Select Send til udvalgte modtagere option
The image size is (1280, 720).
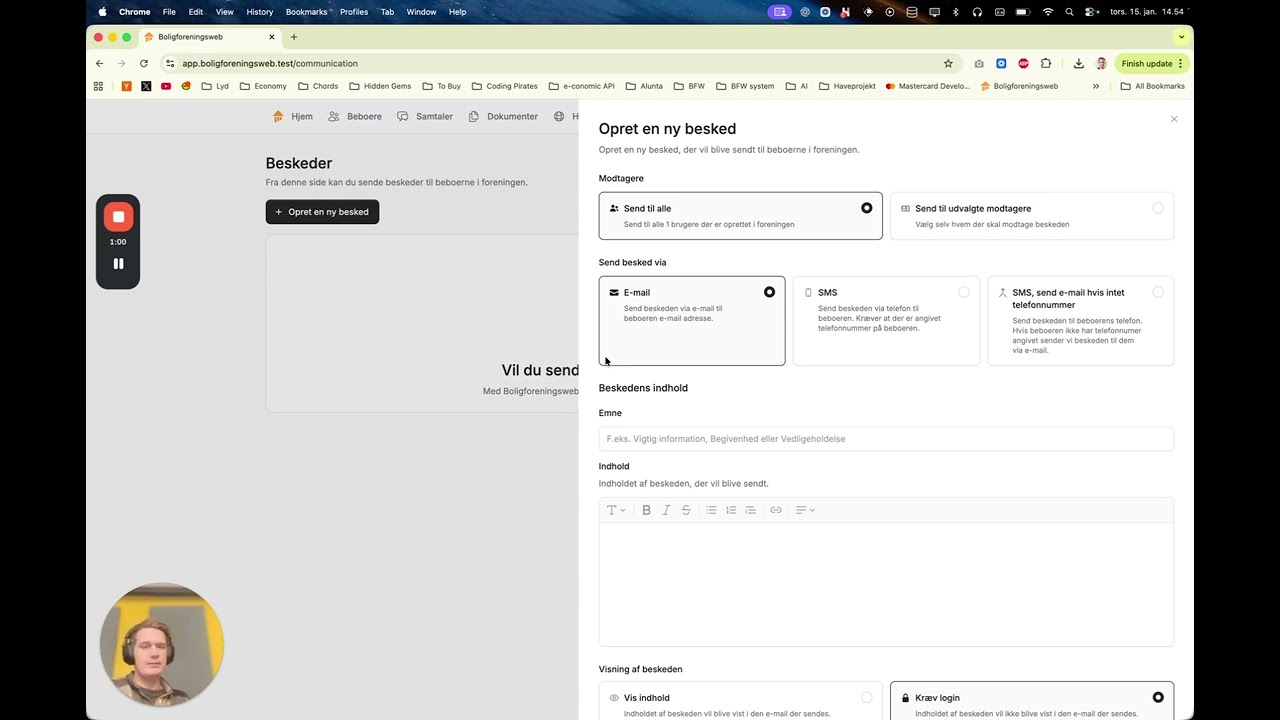[1032, 216]
